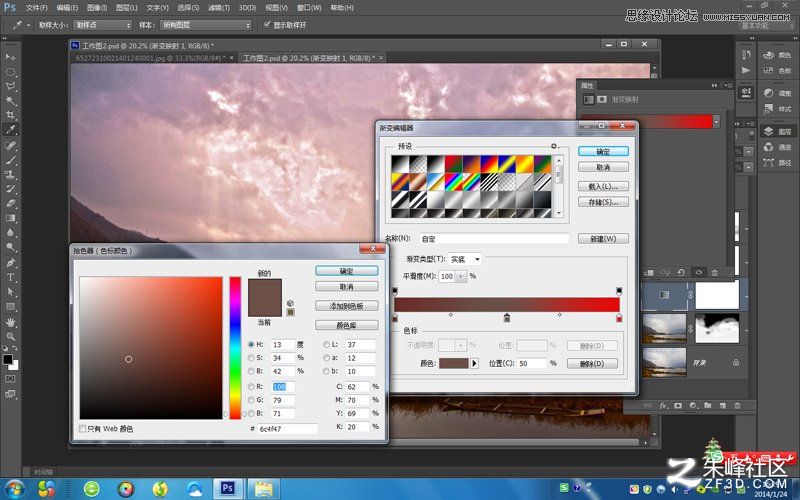Viewport: 800px width, 500px height.
Task: Select the Elliptical Marquee tool
Action: pyautogui.click(x=10, y=72)
